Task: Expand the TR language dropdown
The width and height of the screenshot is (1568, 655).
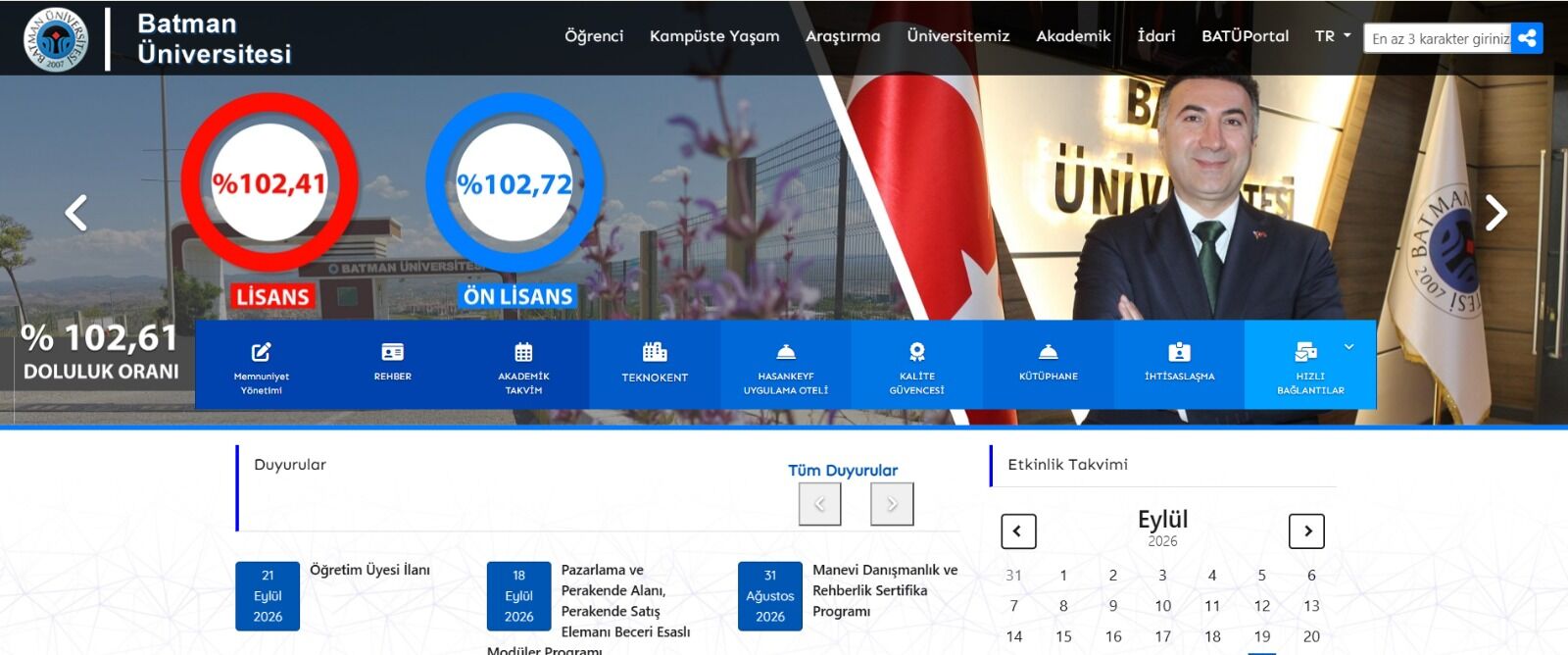Action: [x=1333, y=36]
